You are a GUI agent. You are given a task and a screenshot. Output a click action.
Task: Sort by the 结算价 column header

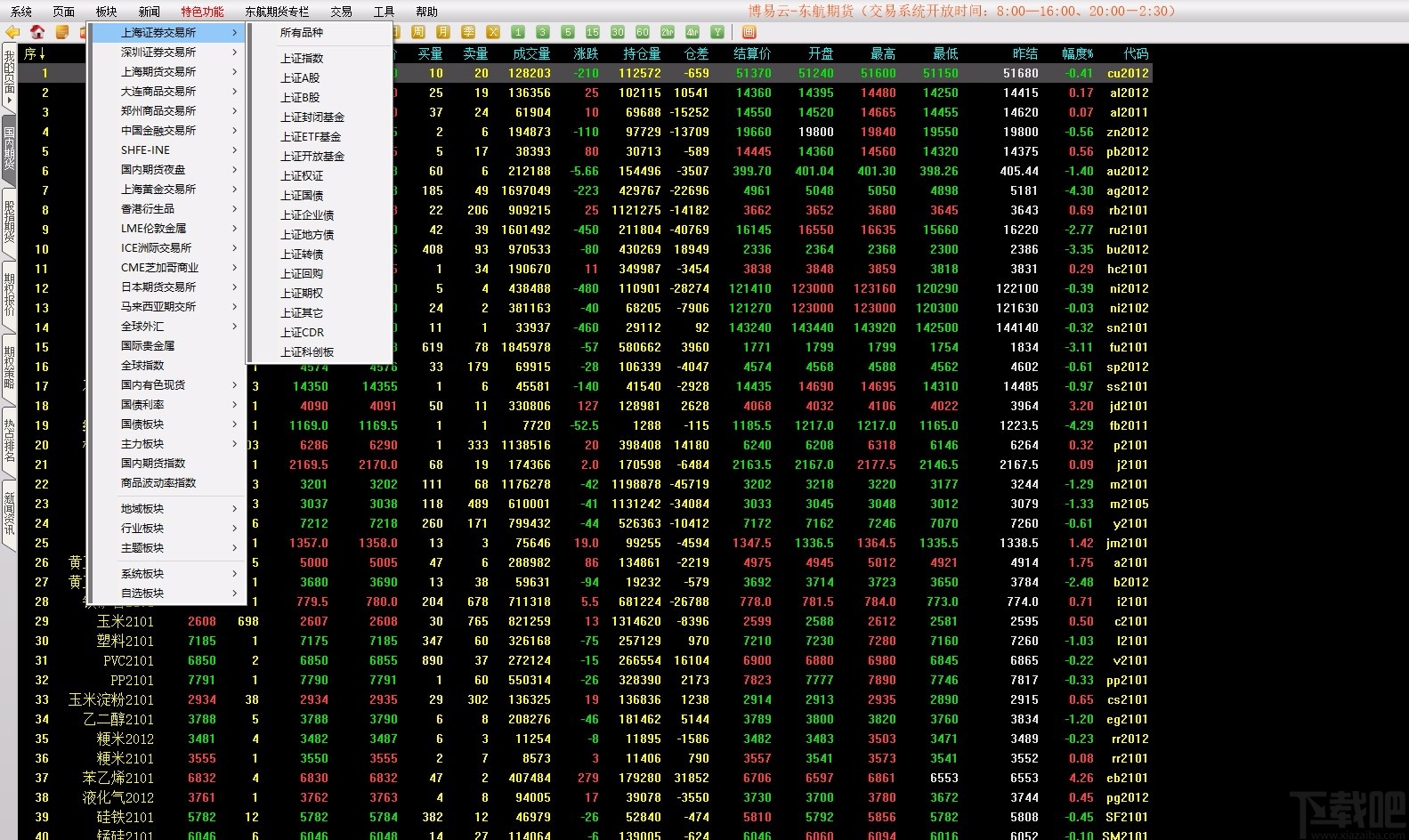coord(752,53)
